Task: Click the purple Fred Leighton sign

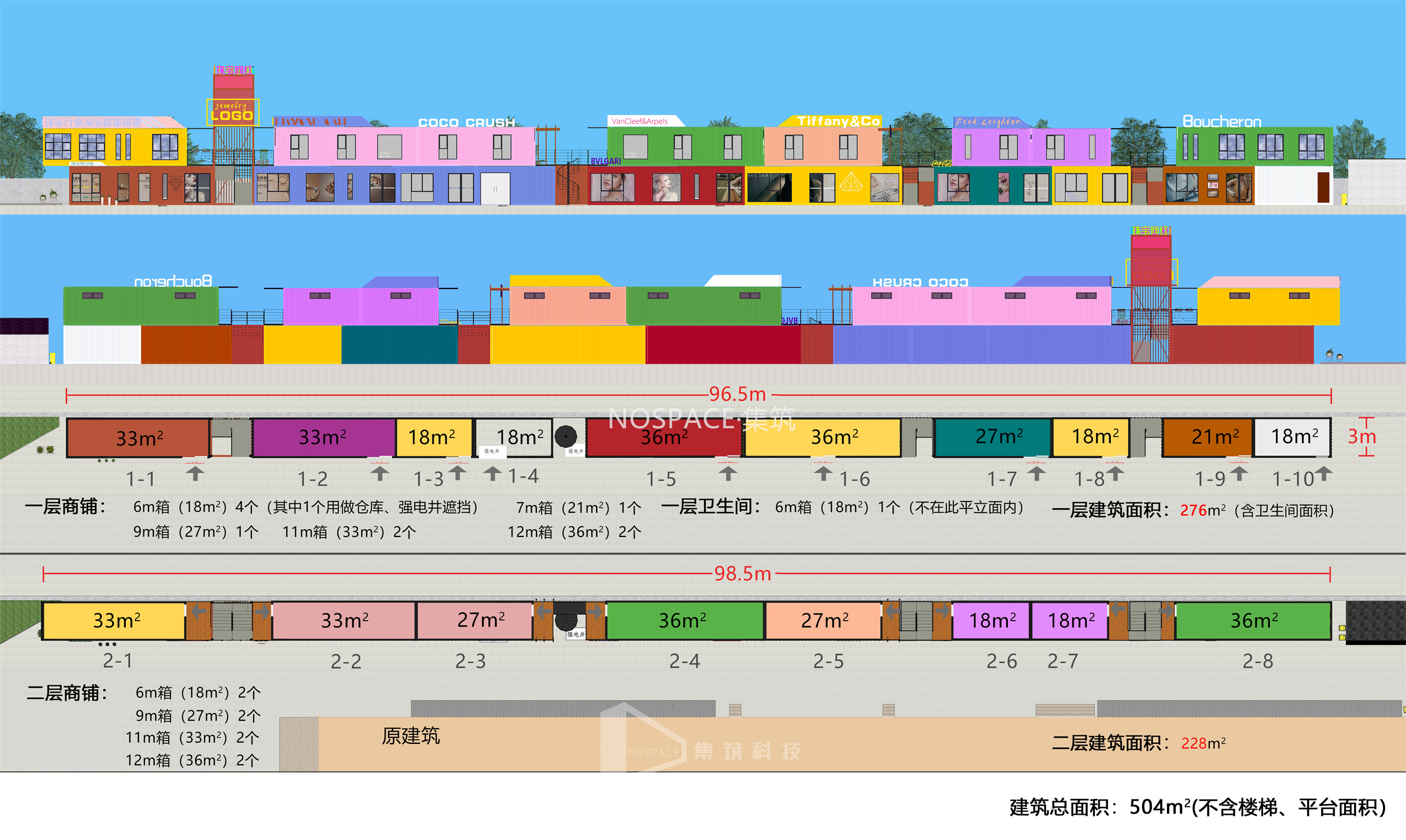Action: [x=988, y=121]
